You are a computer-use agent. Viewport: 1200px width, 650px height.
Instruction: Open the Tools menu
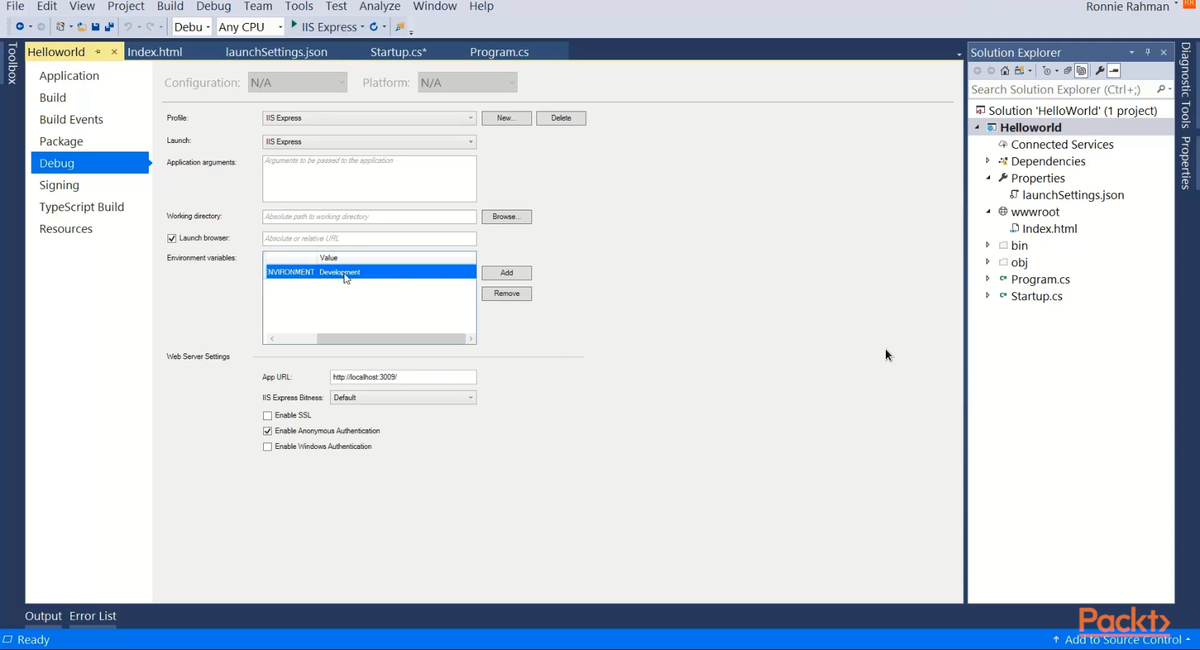[x=299, y=6]
